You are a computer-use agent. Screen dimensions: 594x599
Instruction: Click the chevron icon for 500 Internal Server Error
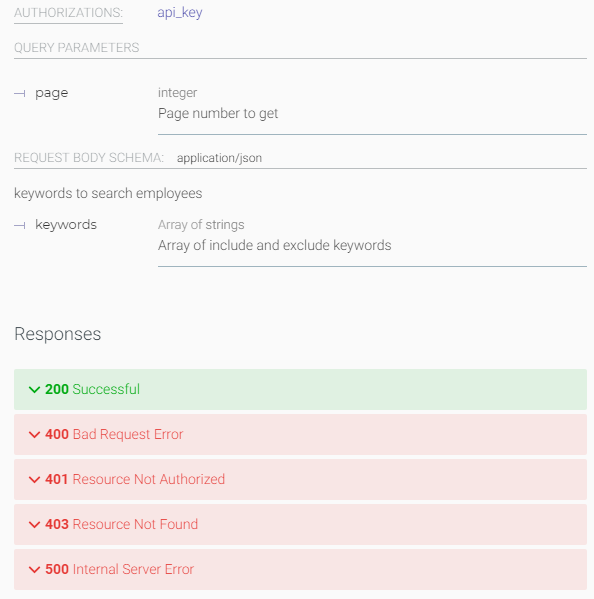pos(34,570)
